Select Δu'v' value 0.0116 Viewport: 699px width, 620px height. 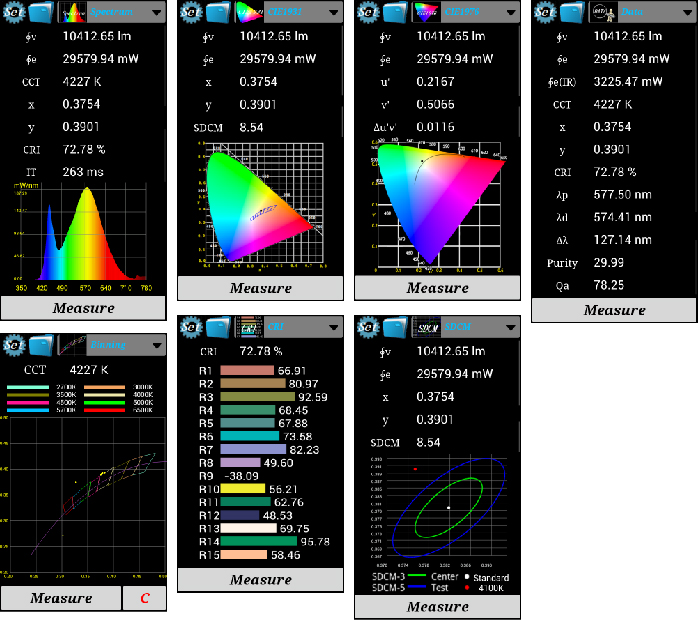click(x=435, y=127)
